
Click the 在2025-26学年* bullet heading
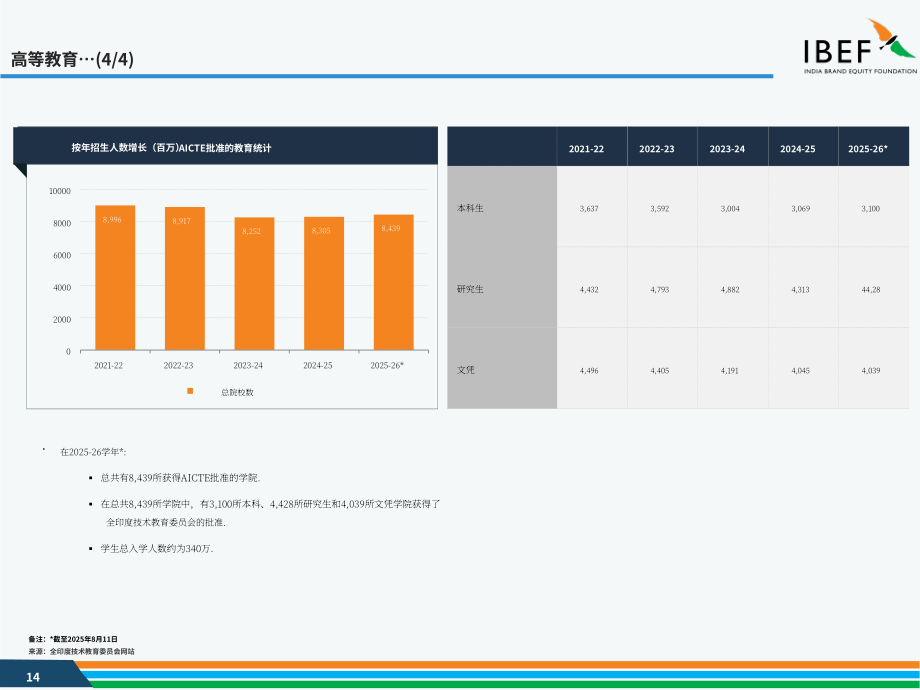coord(93,452)
